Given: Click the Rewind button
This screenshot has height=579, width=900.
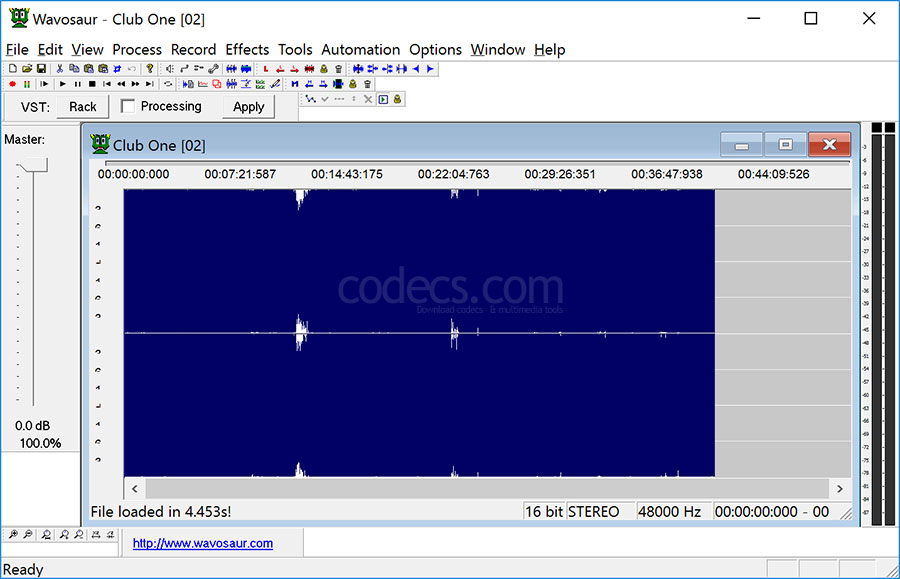Looking at the screenshot, I should [x=121, y=84].
